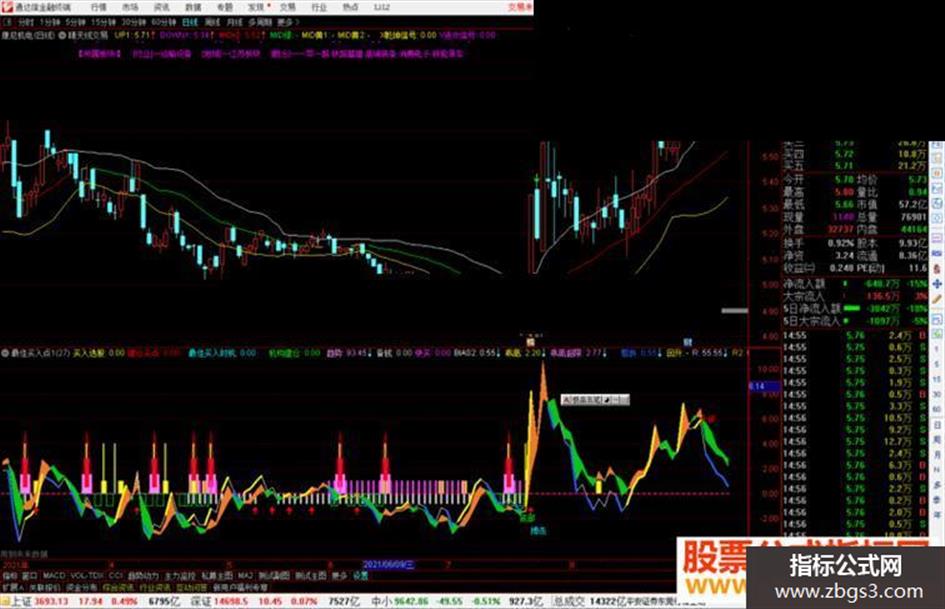Click the 资金分布 bottom tab
Screen dimensions: 945x609
81,587
